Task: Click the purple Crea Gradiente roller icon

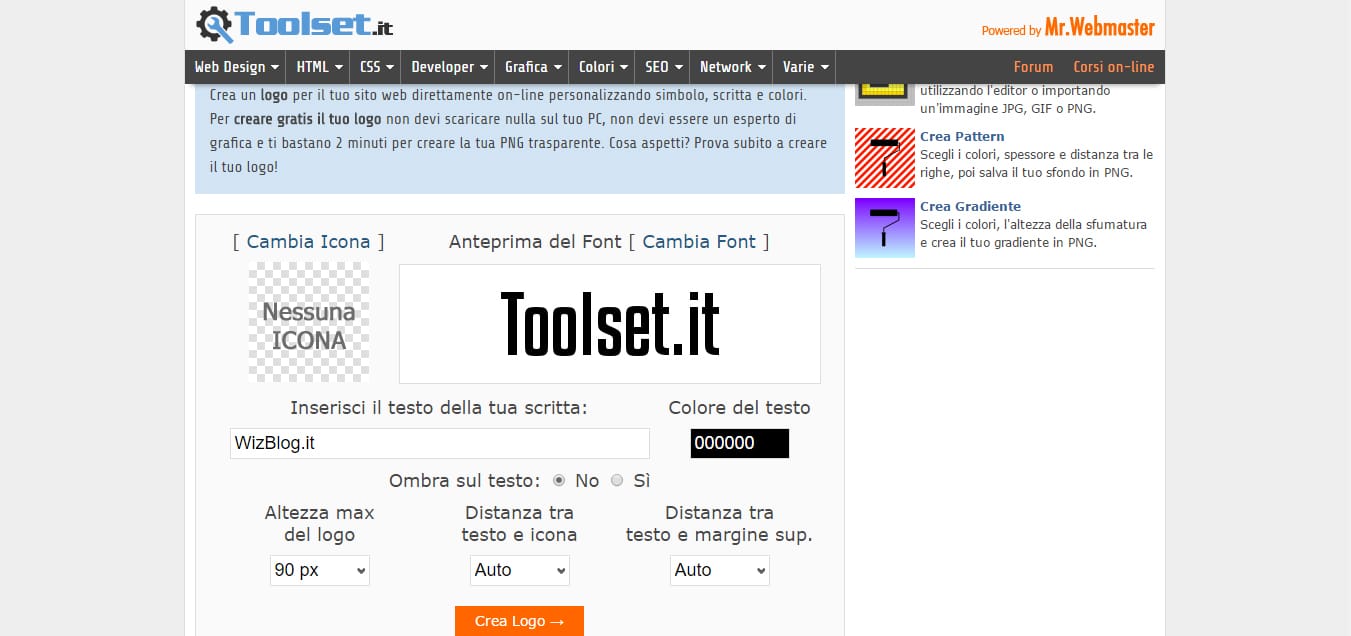Action: click(x=884, y=227)
